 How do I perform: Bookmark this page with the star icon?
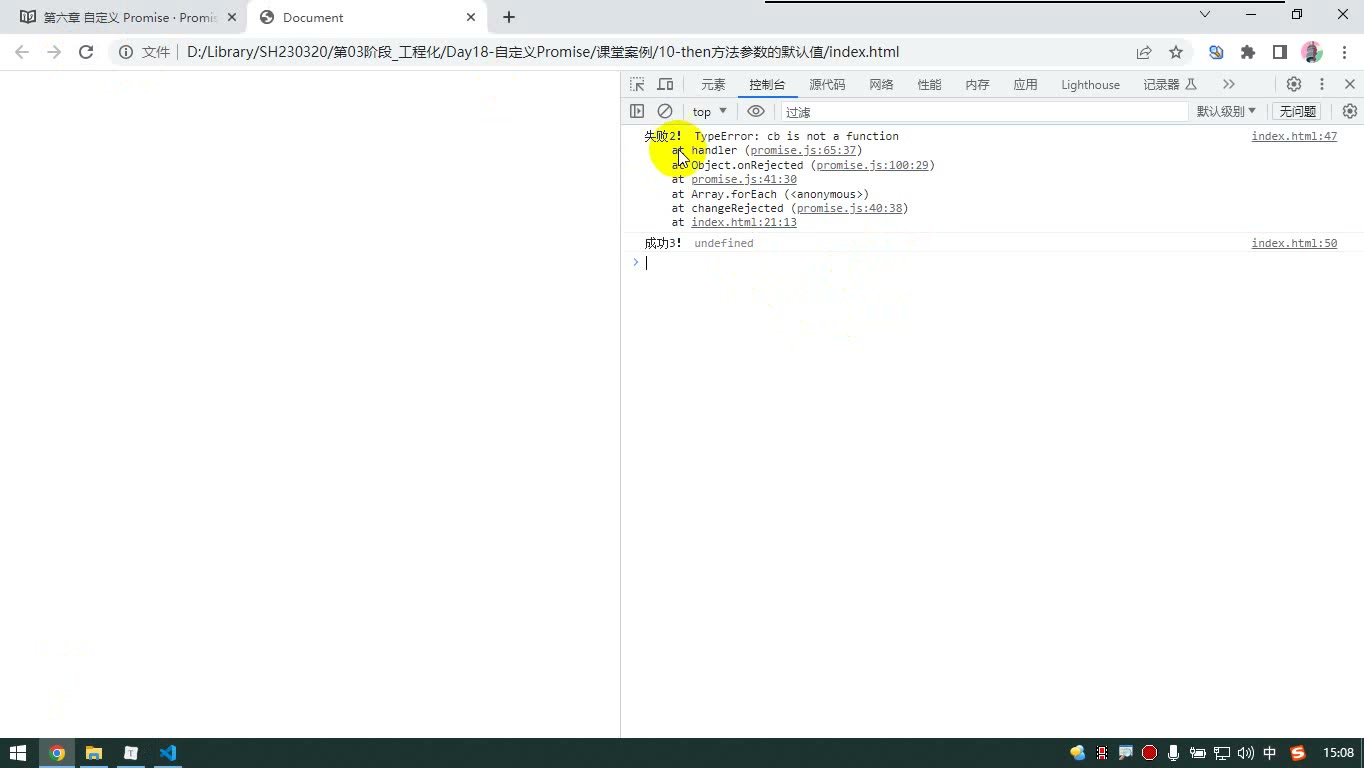point(1176,52)
